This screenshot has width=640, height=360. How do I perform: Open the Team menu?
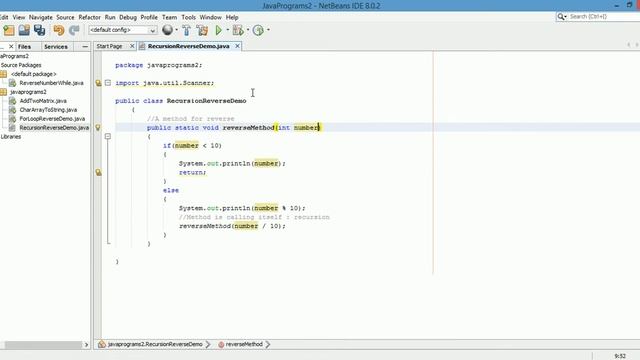169,17
